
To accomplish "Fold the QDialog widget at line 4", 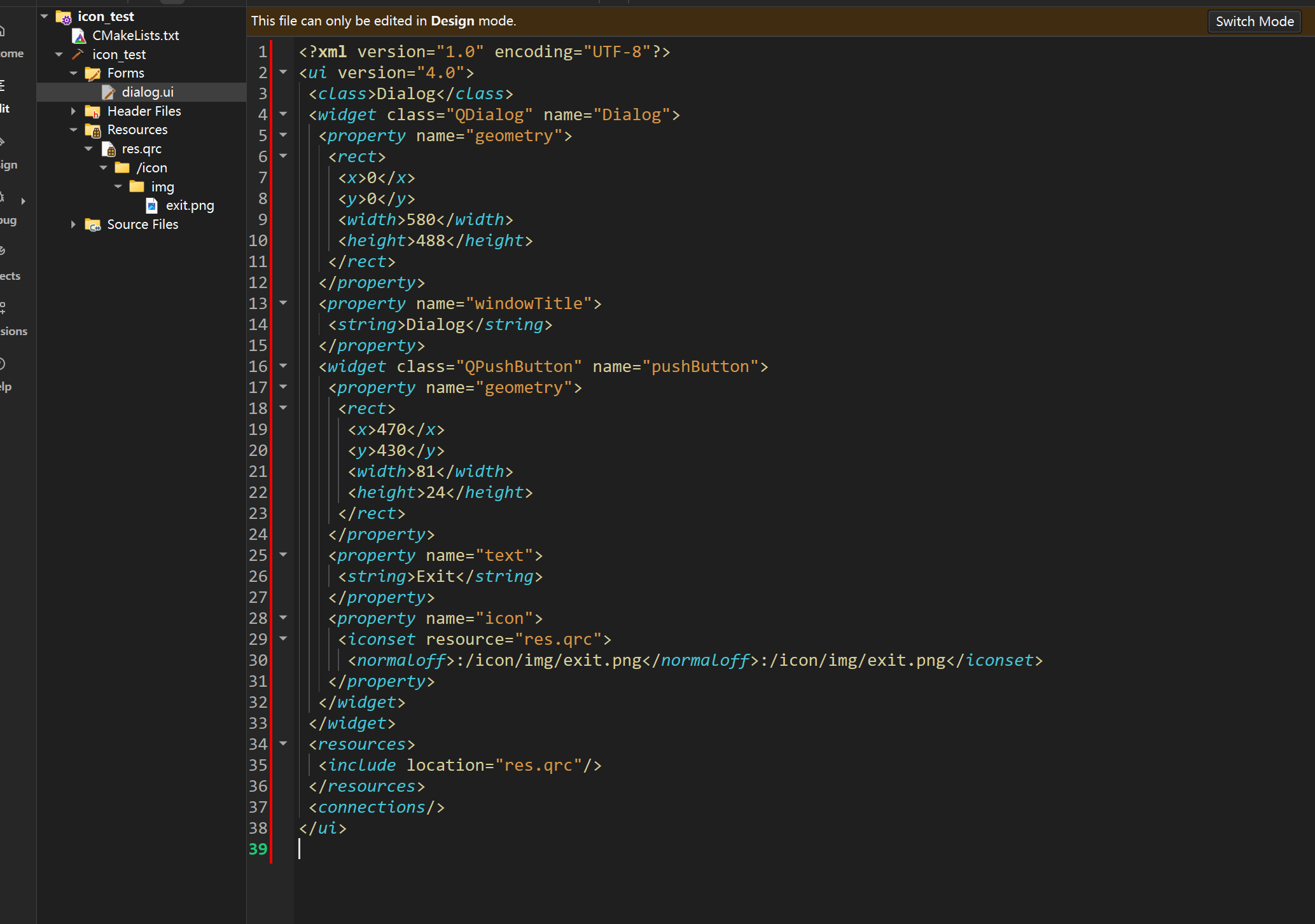I will (x=284, y=114).
